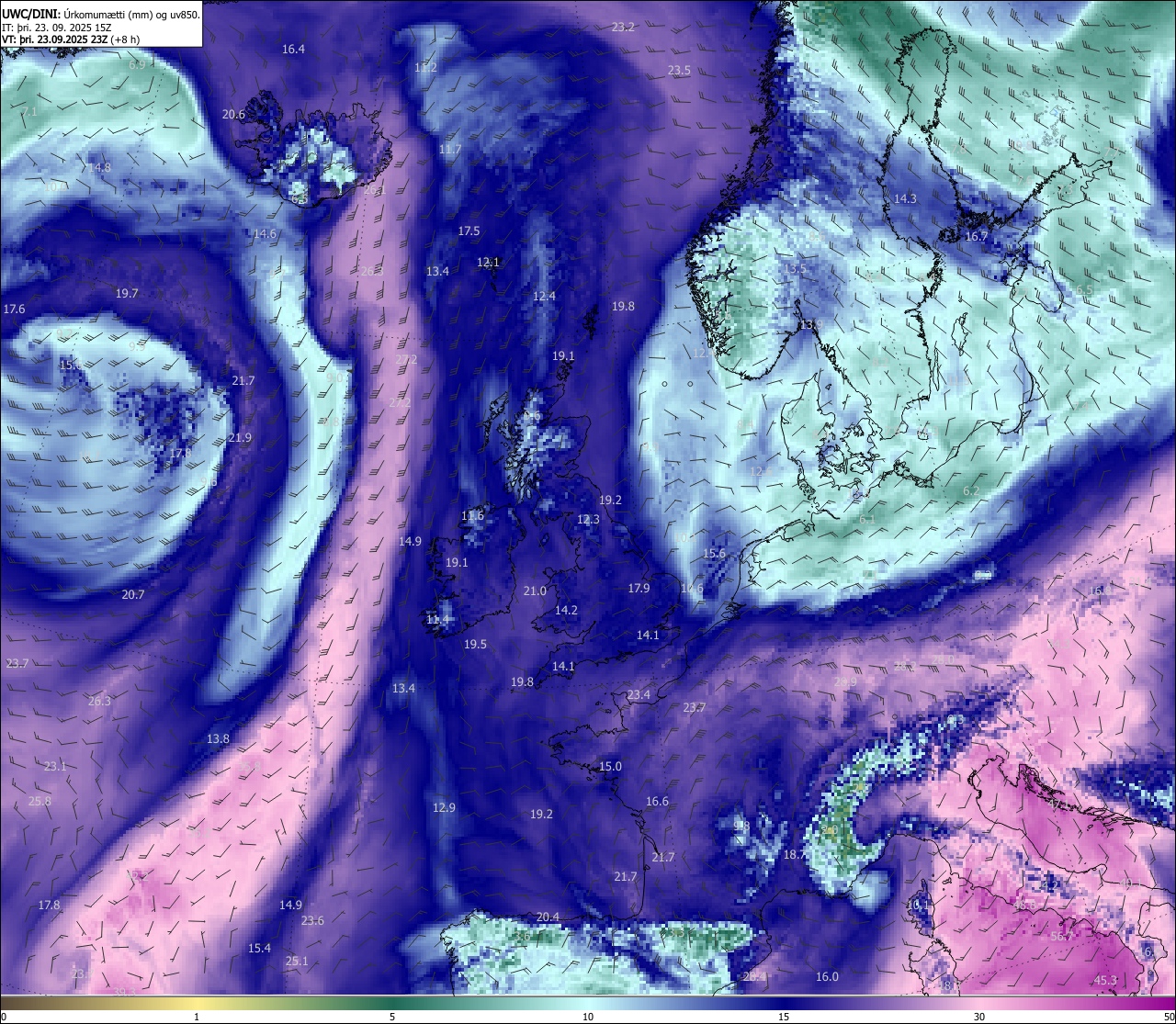
Task: Select the 12.4 value label
Action: (x=544, y=297)
